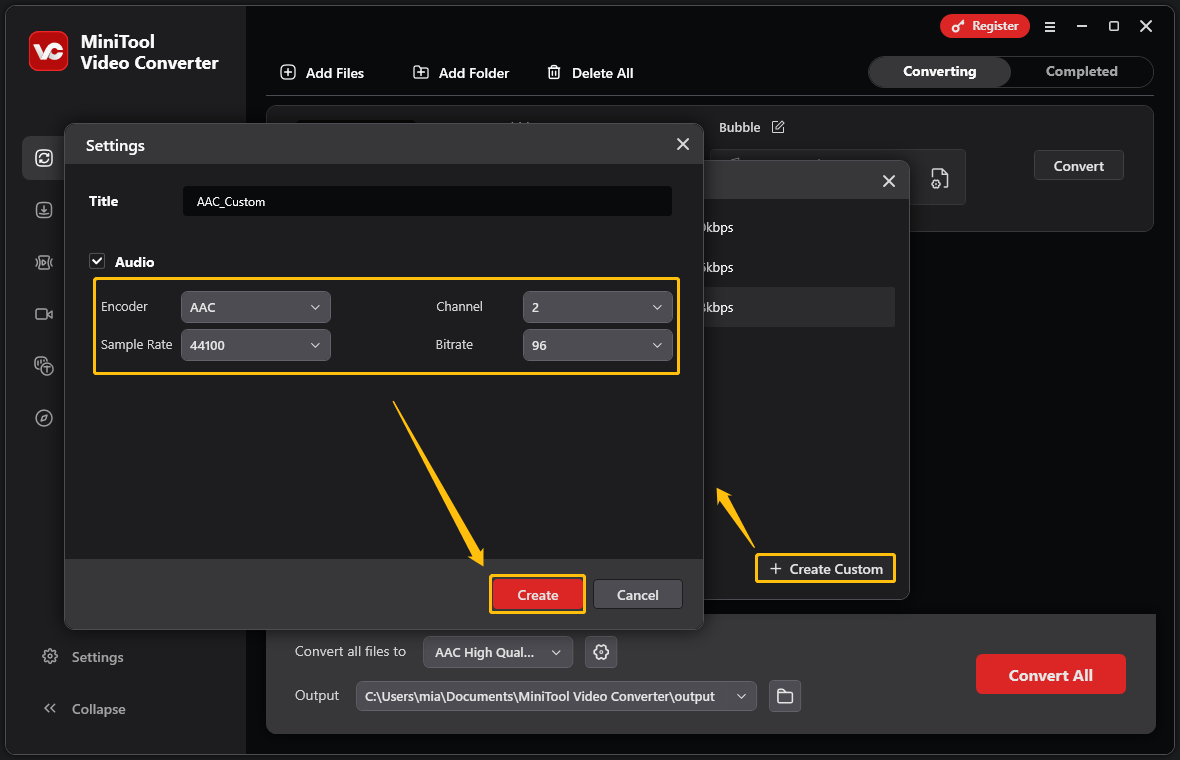Click the file settings icon near Convert
1180x760 pixels.
(938, 178)
